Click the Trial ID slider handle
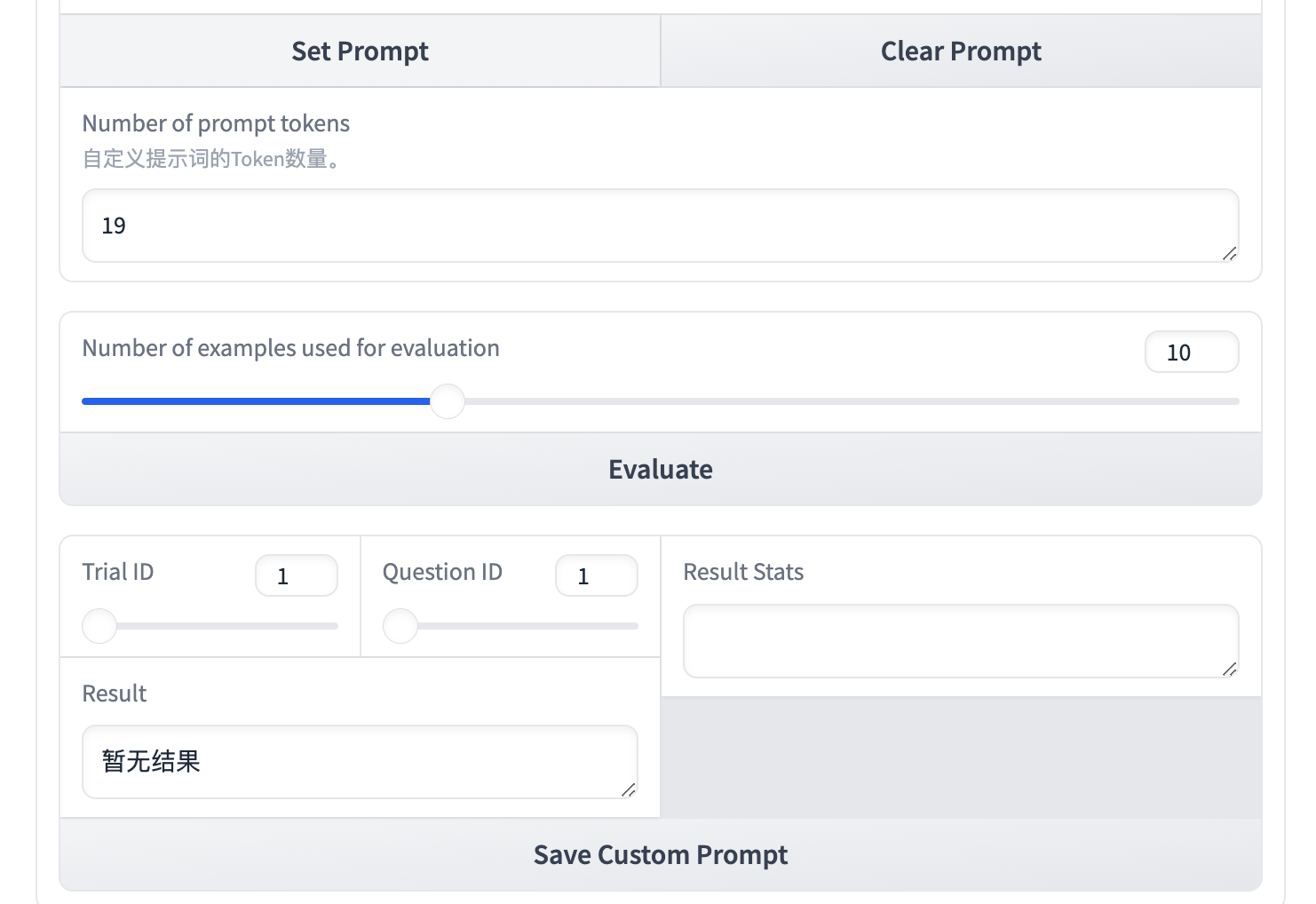The width and height of the screenshot is (1316, 904). (x=99, y=626)
